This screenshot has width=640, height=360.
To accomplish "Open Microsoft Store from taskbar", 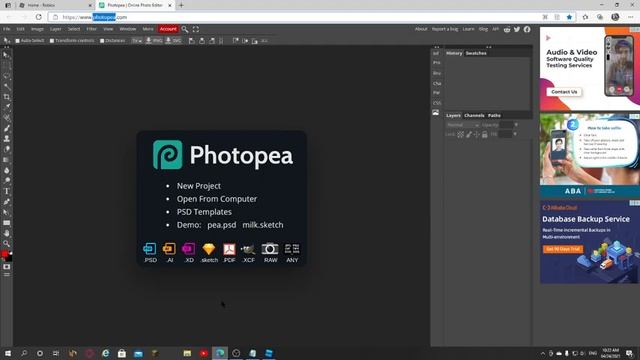I will coord(122,353).
